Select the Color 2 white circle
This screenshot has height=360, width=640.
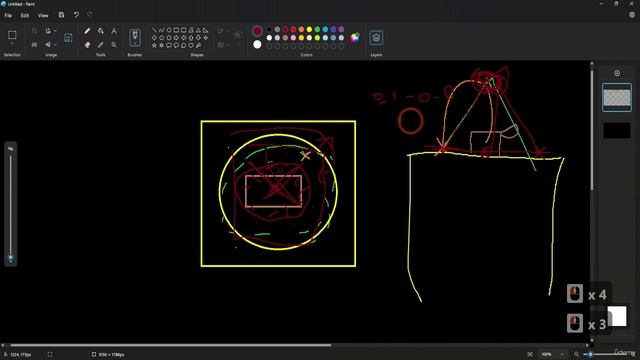[257, 44]
